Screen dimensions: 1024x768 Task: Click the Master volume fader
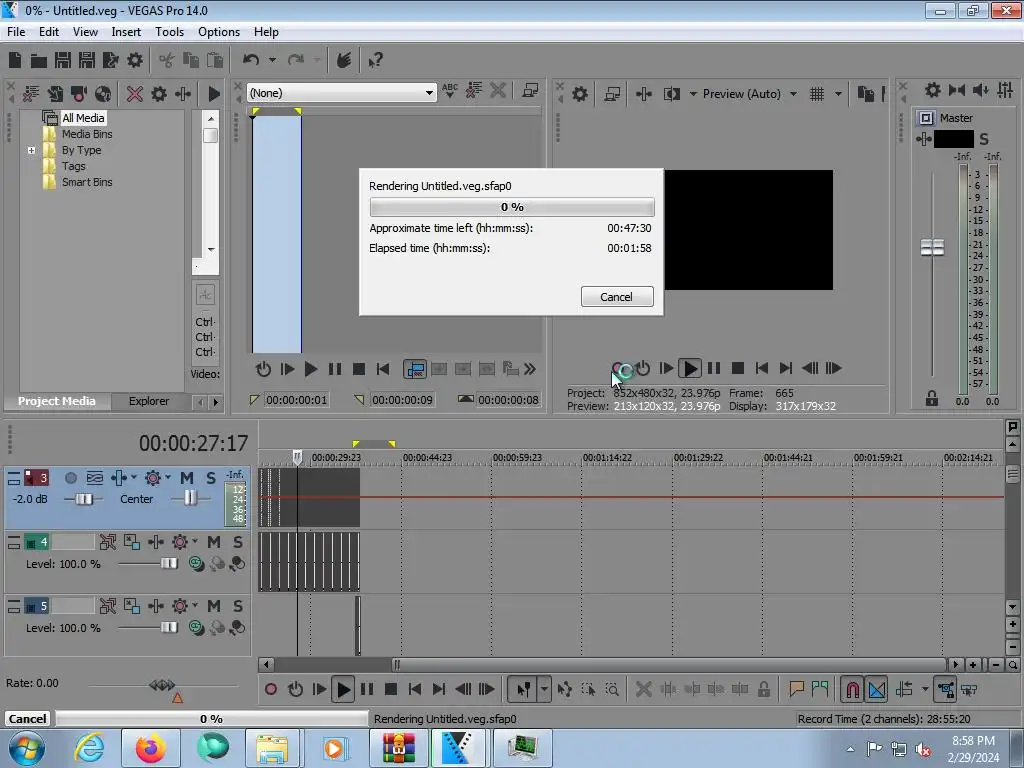932,248
